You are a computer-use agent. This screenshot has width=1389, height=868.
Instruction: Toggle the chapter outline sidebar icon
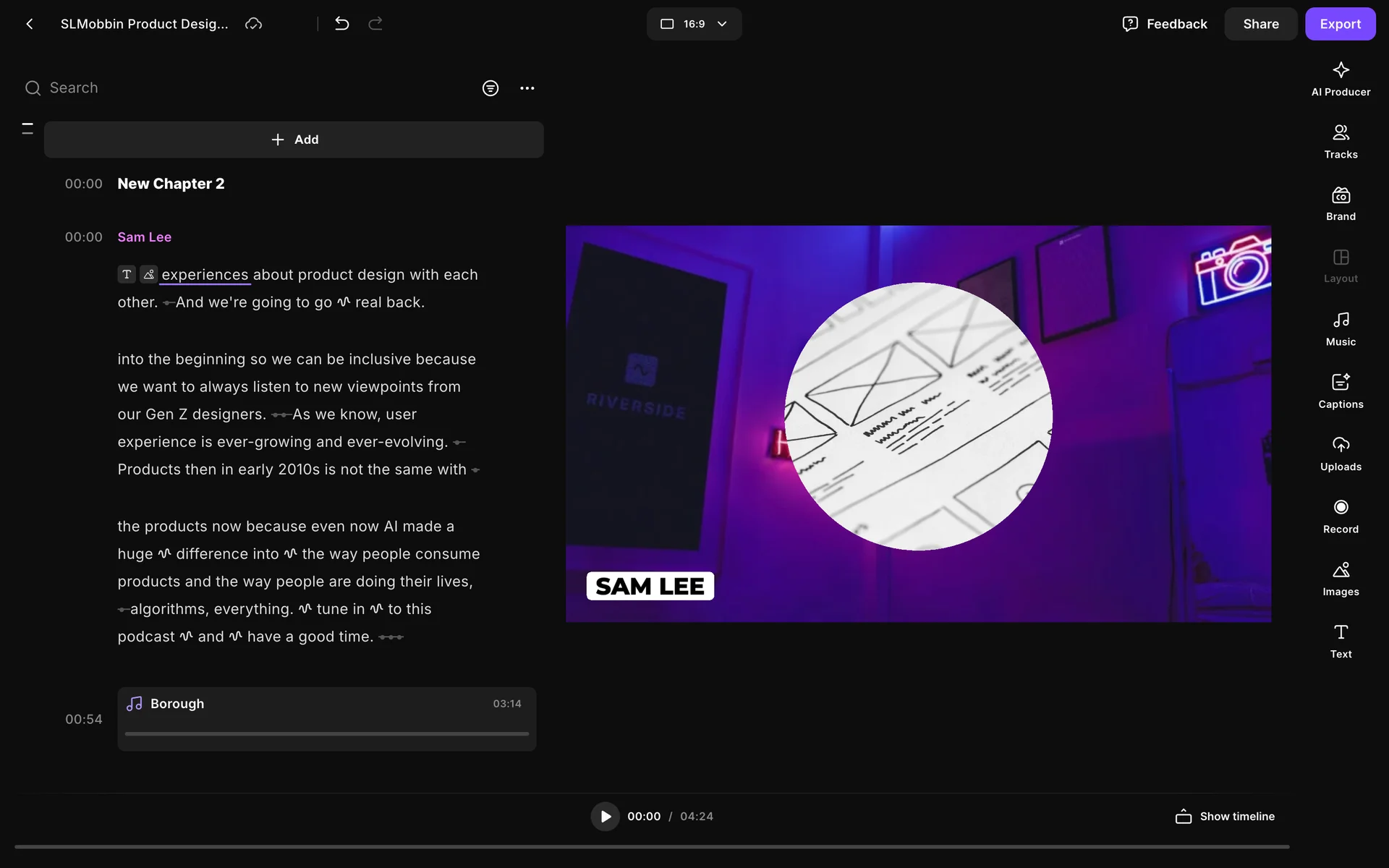click(27, 129)
